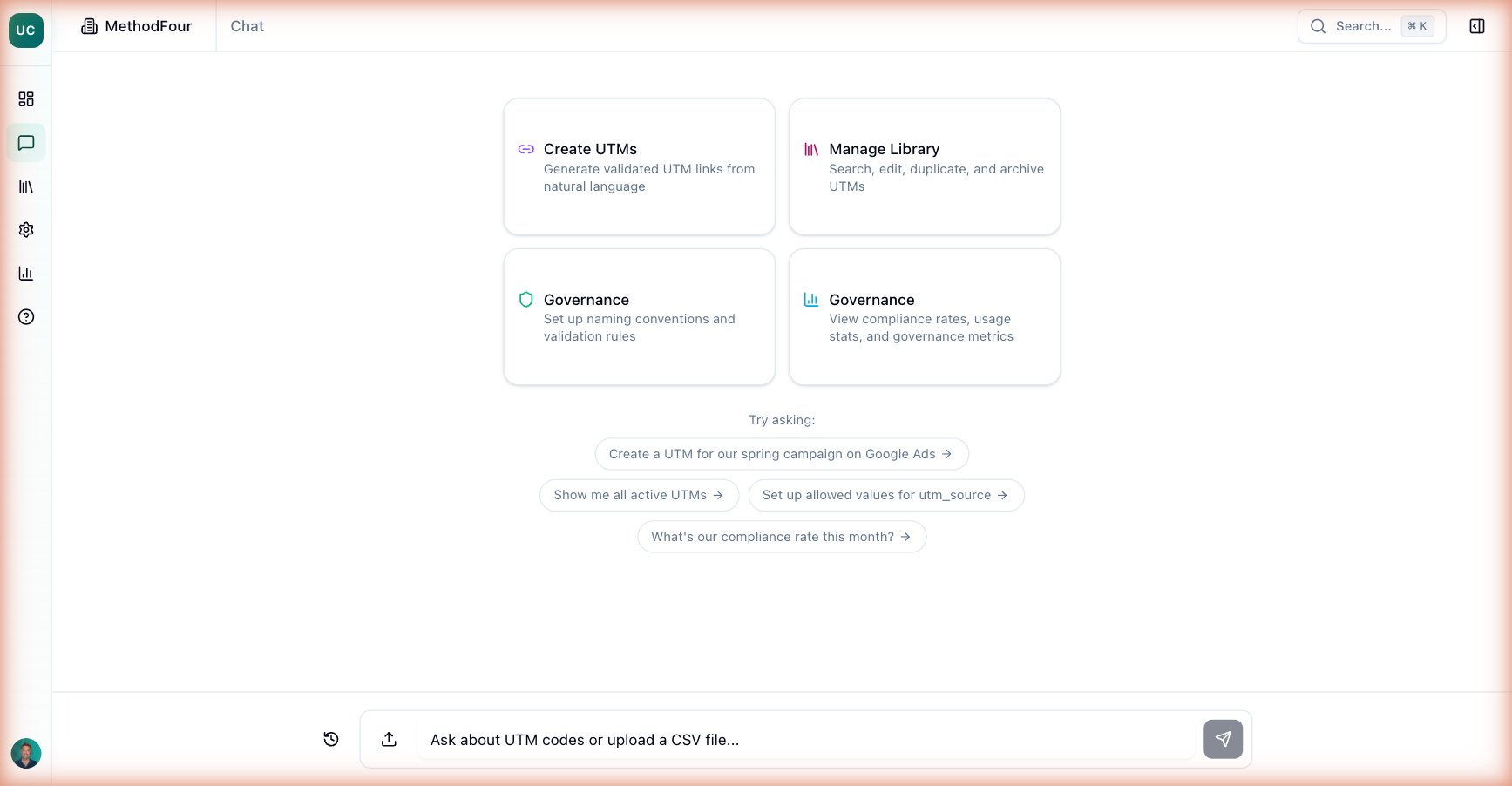Open the UC workspace avatar
This screenshot has width=1512, height=786.
coord(26,30)
